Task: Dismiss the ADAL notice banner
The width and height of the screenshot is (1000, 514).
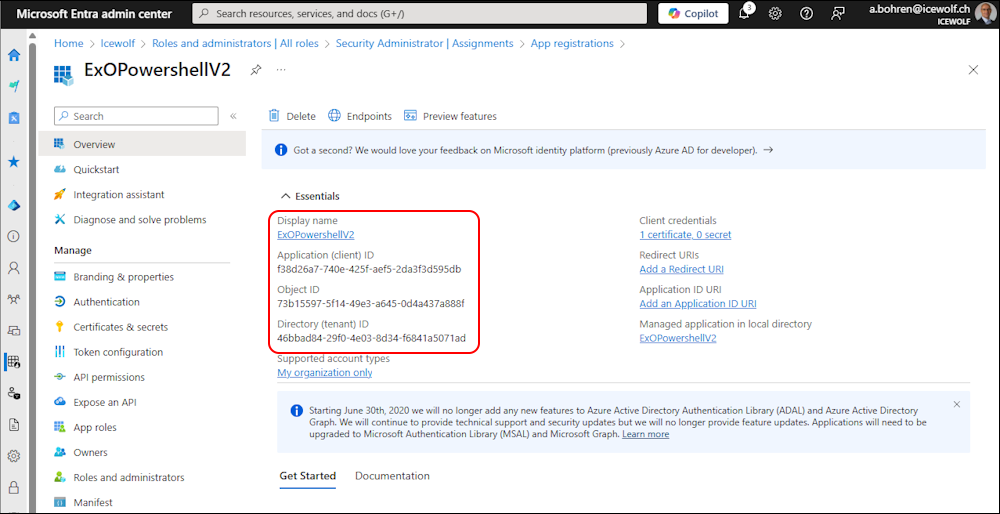Action: point(957,404)
